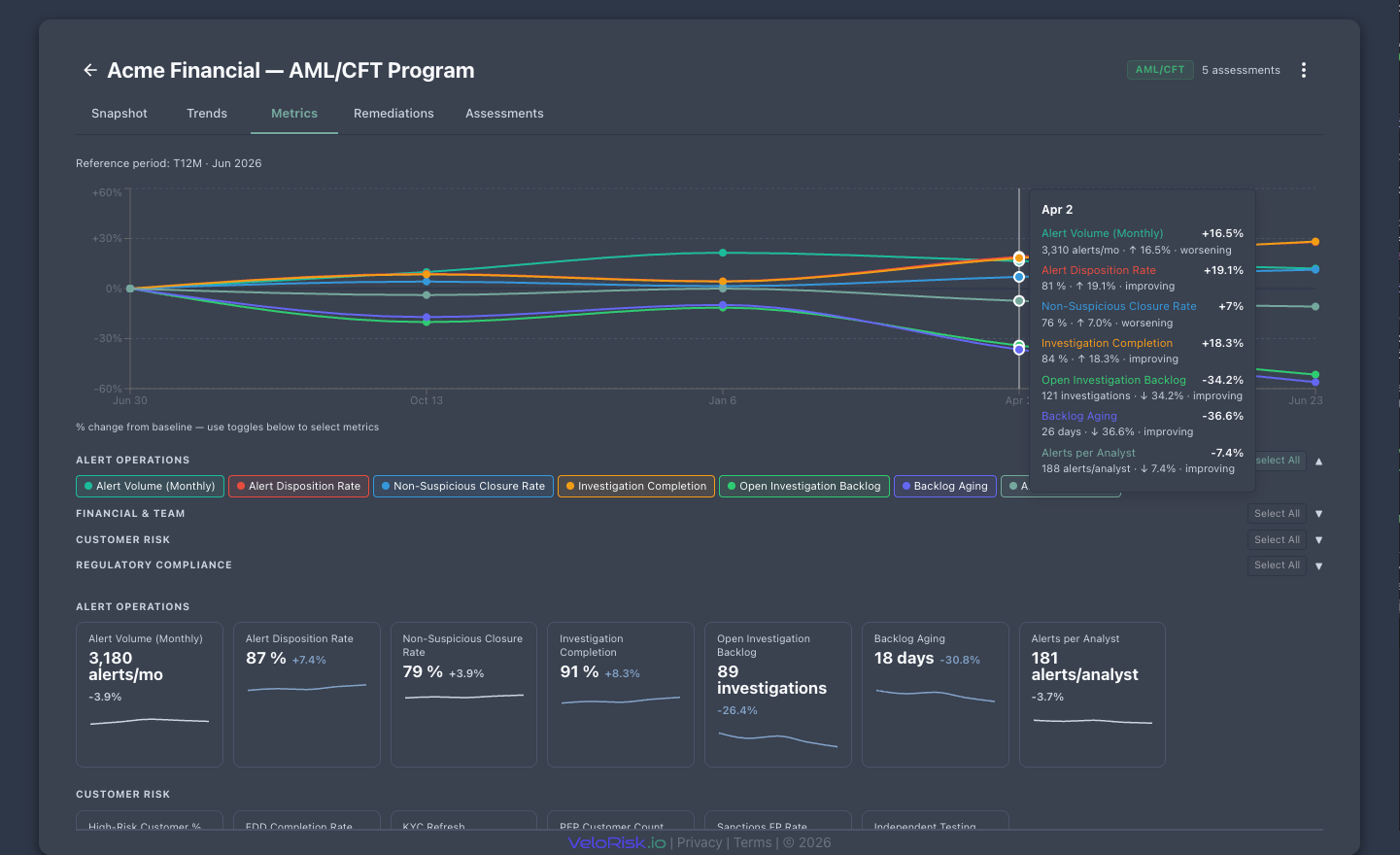Click the FINANCIAL & TEAM heading
The width and height of the screenshot is (1400, 855).
(x=130, y=514)
